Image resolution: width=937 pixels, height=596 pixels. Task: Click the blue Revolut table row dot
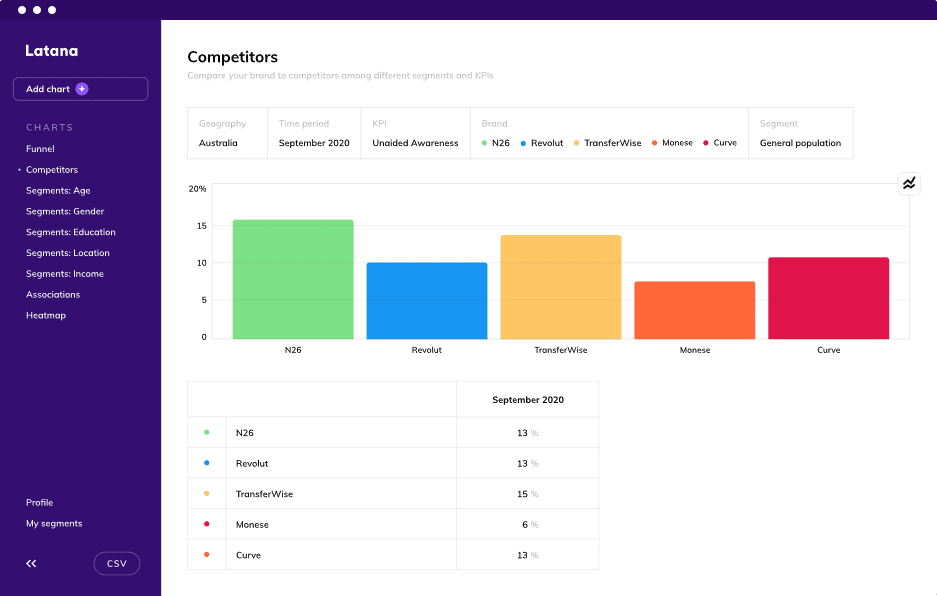pos(206,463)
